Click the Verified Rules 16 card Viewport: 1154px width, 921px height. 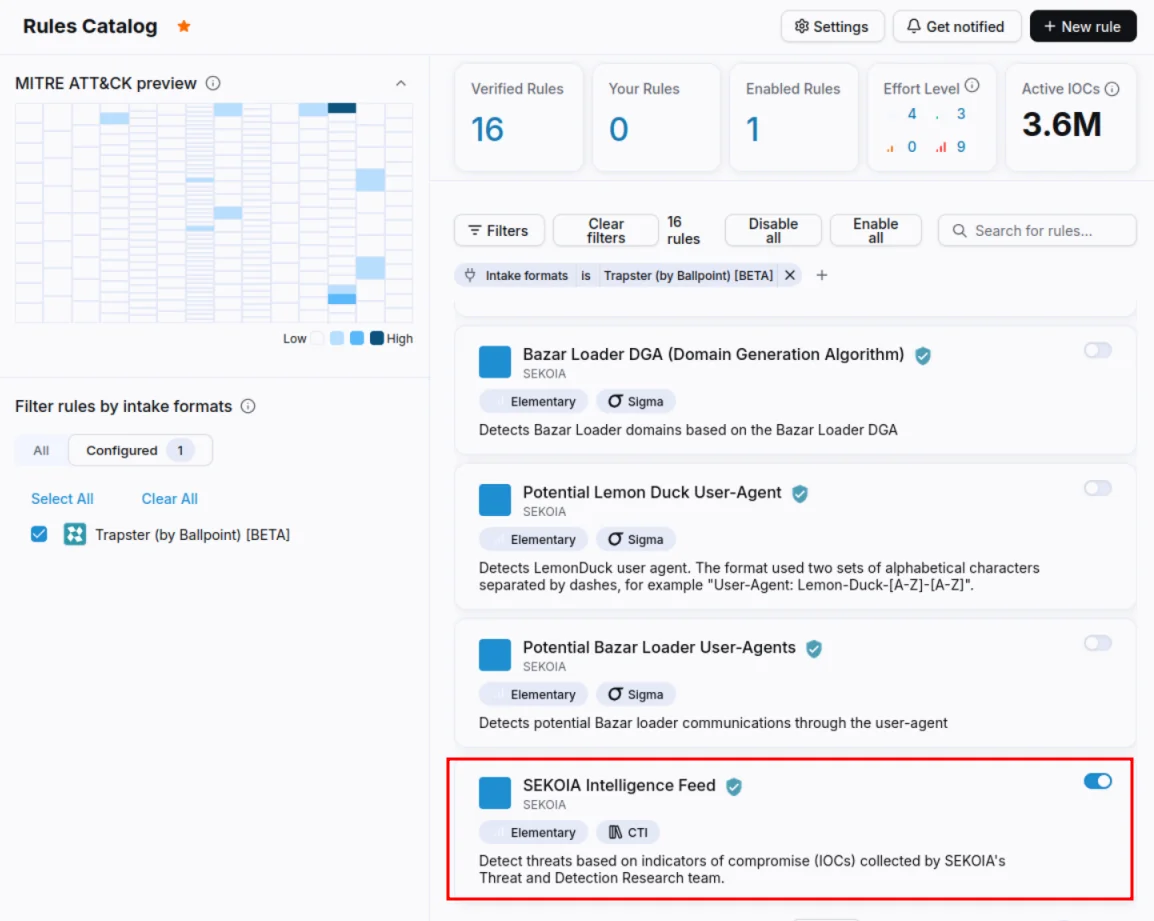pos(519,118)
